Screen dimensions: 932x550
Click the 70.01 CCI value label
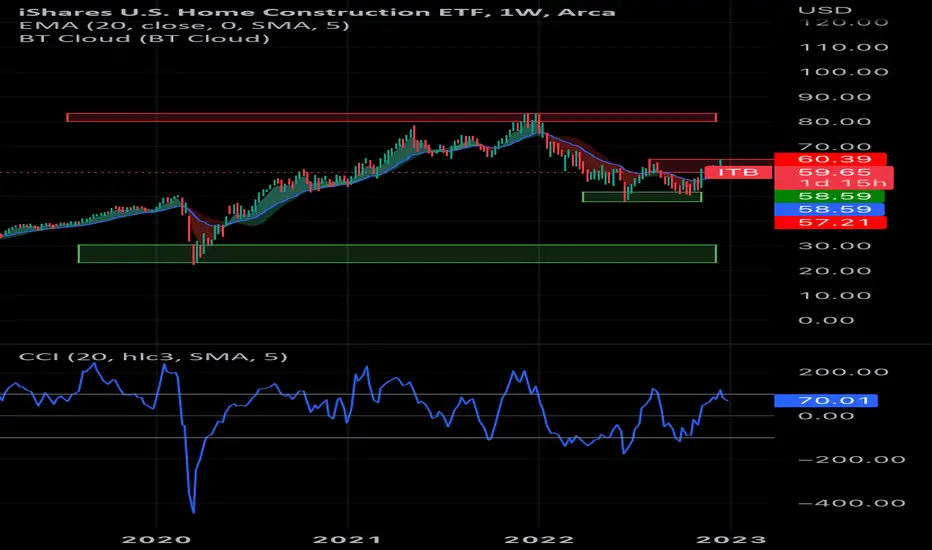point(826,401)
